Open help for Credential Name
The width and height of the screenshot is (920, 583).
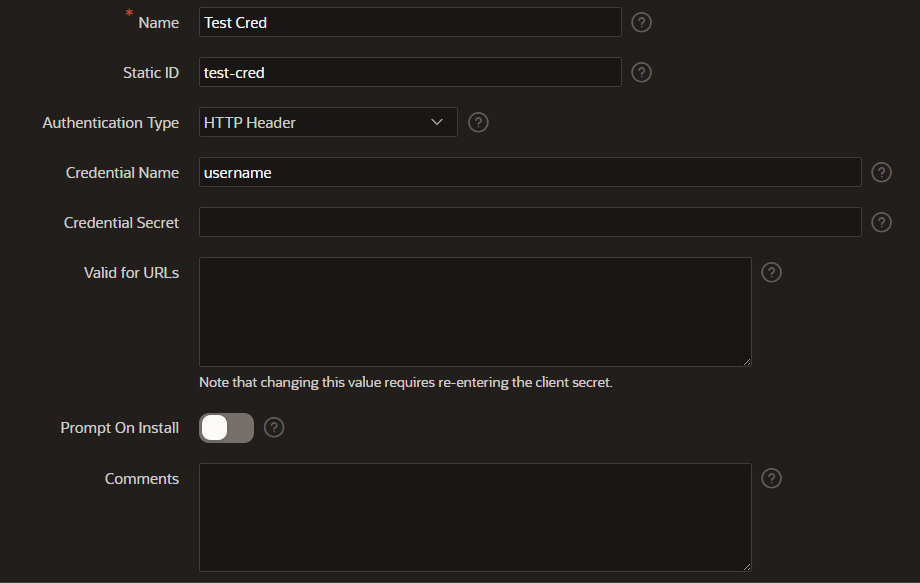[x=881, y=172]
